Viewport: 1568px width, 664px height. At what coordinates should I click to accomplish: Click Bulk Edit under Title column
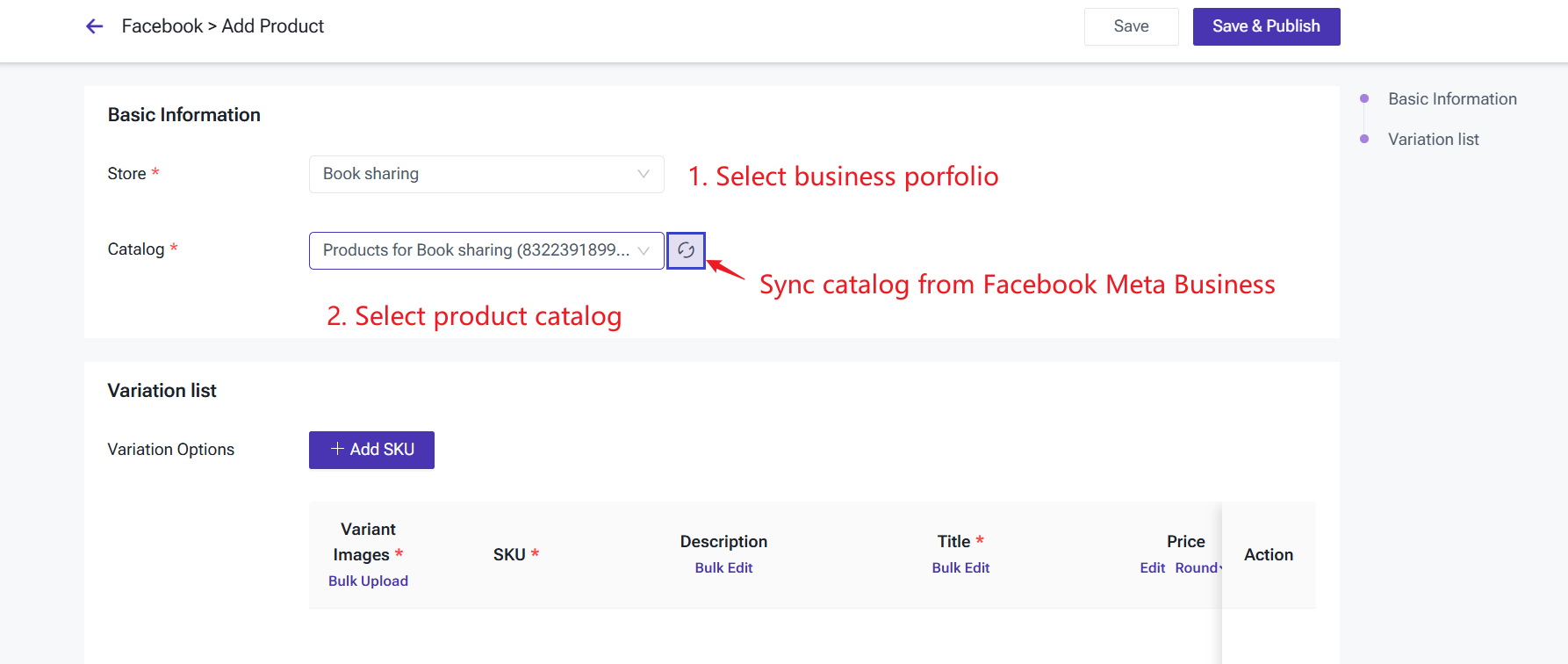[960, 568]
